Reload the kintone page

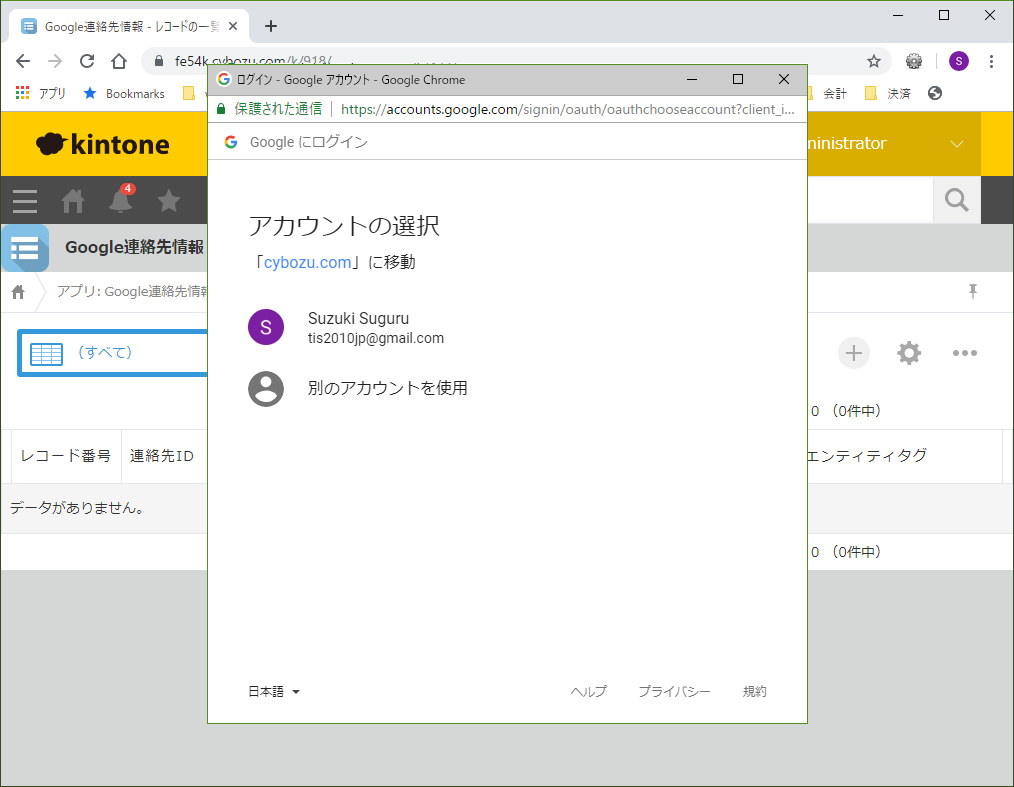click(x=87, y=61)
